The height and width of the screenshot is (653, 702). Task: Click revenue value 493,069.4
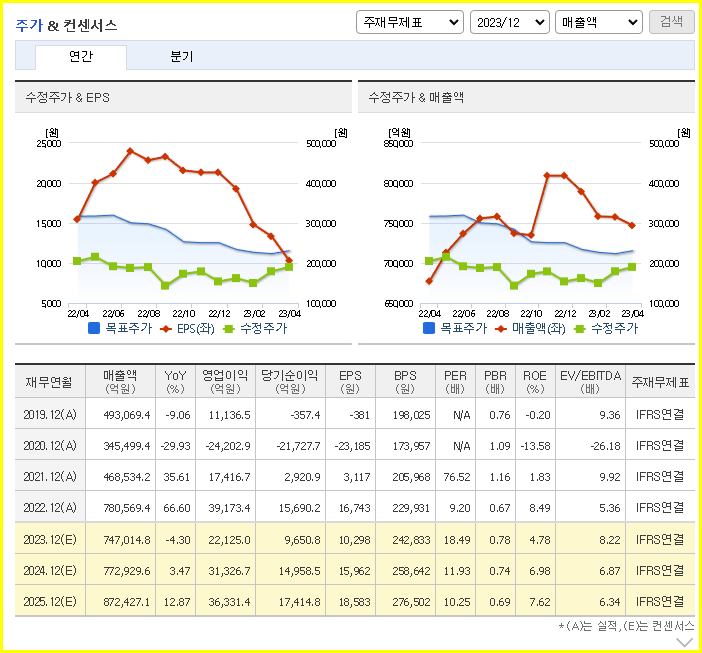point(127,415)
